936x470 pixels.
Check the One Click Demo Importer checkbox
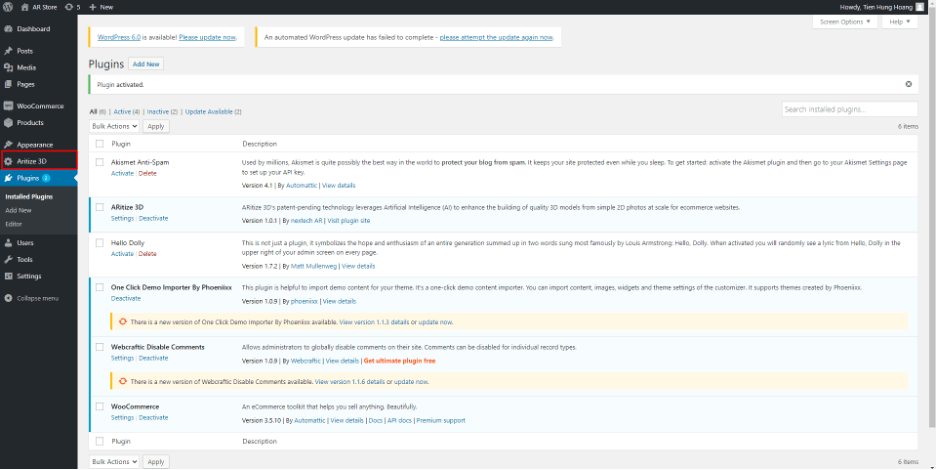pyautogui.click(x=100, y=287)
